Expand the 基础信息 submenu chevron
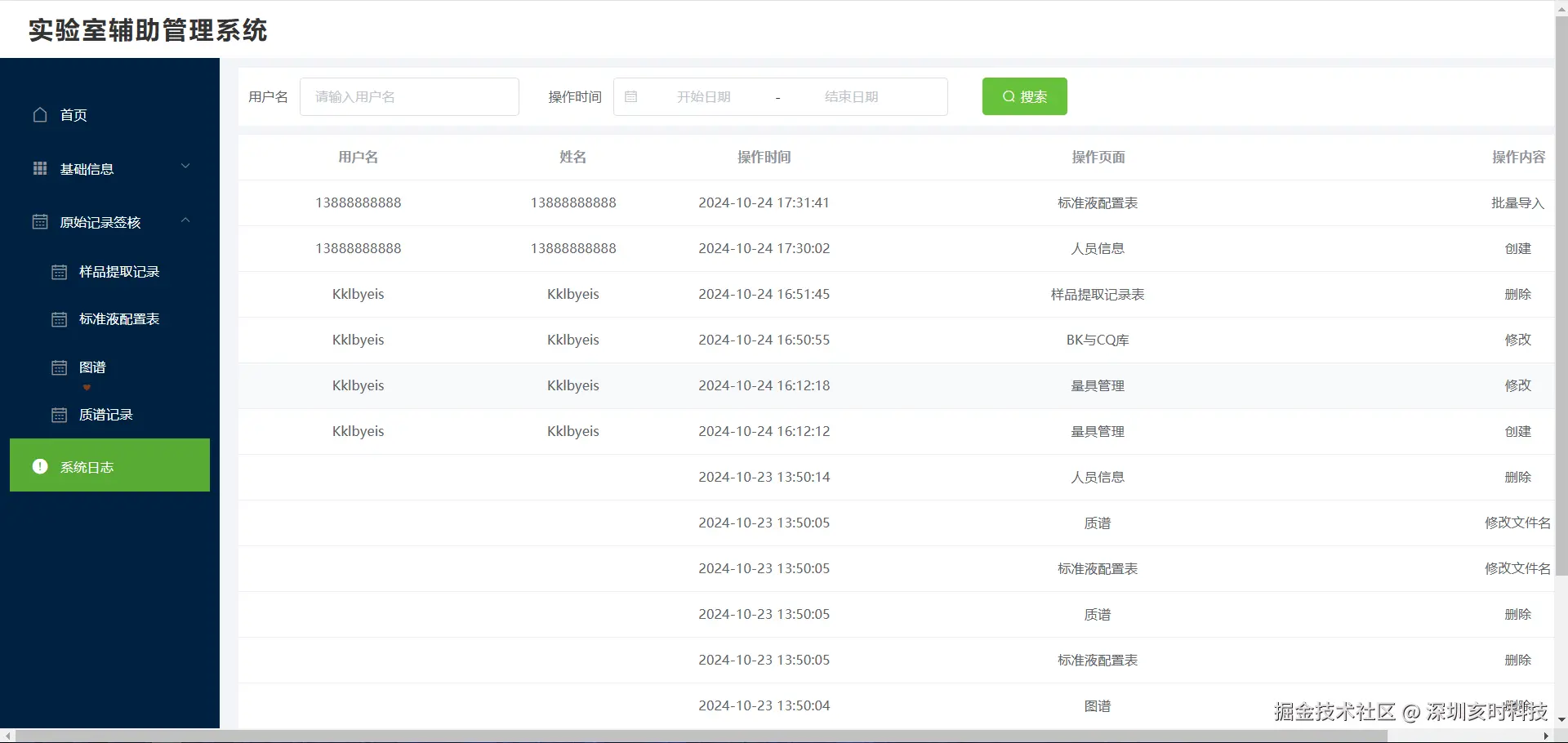Image resolution: width=1568 pixels, height=743 pixels. point(185,166)
